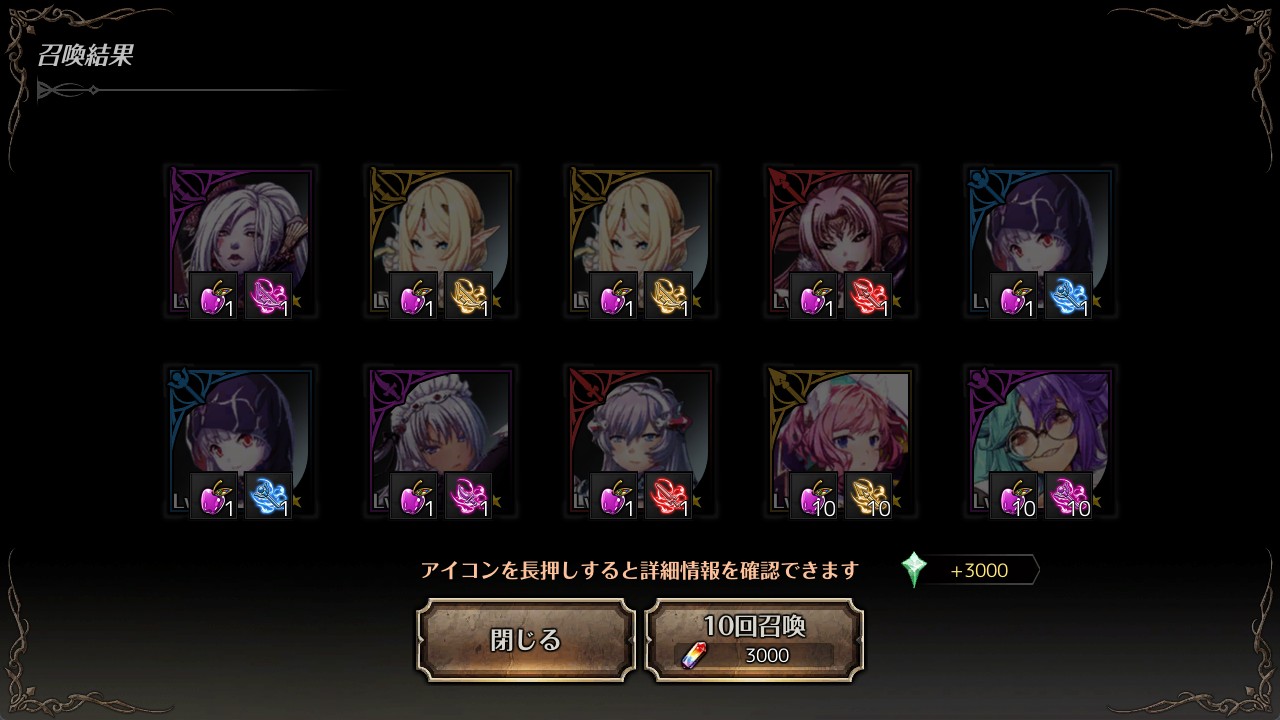
Task: Open the silver-haired character in the bottom-row red frame
Action: pos(640,442)
